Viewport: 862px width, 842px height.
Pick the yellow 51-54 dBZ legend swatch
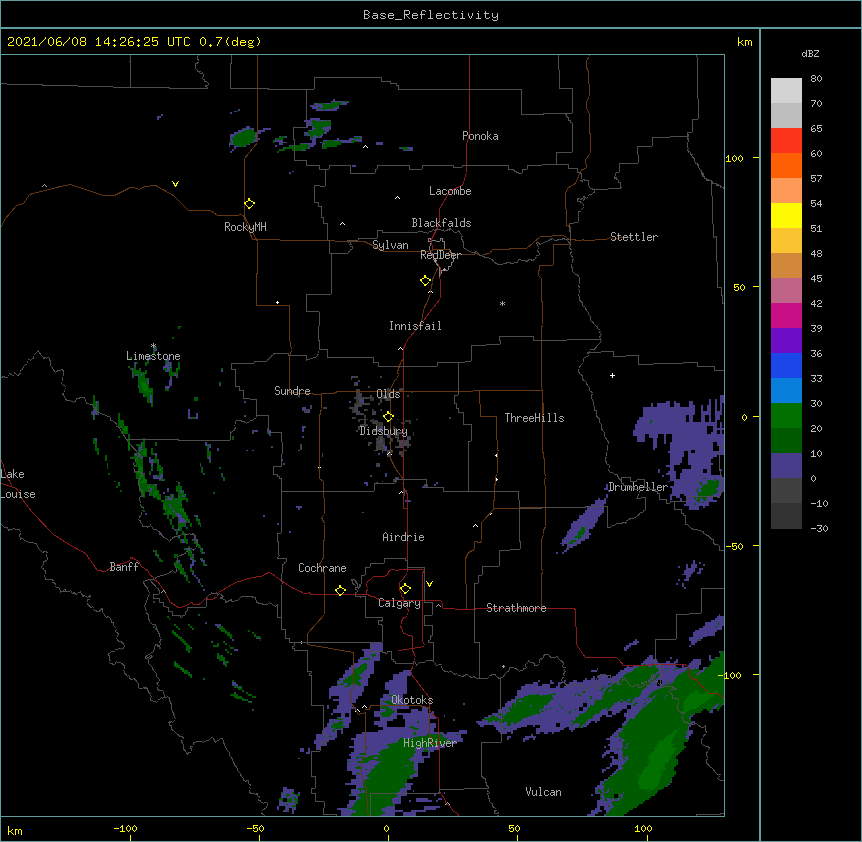786,215
